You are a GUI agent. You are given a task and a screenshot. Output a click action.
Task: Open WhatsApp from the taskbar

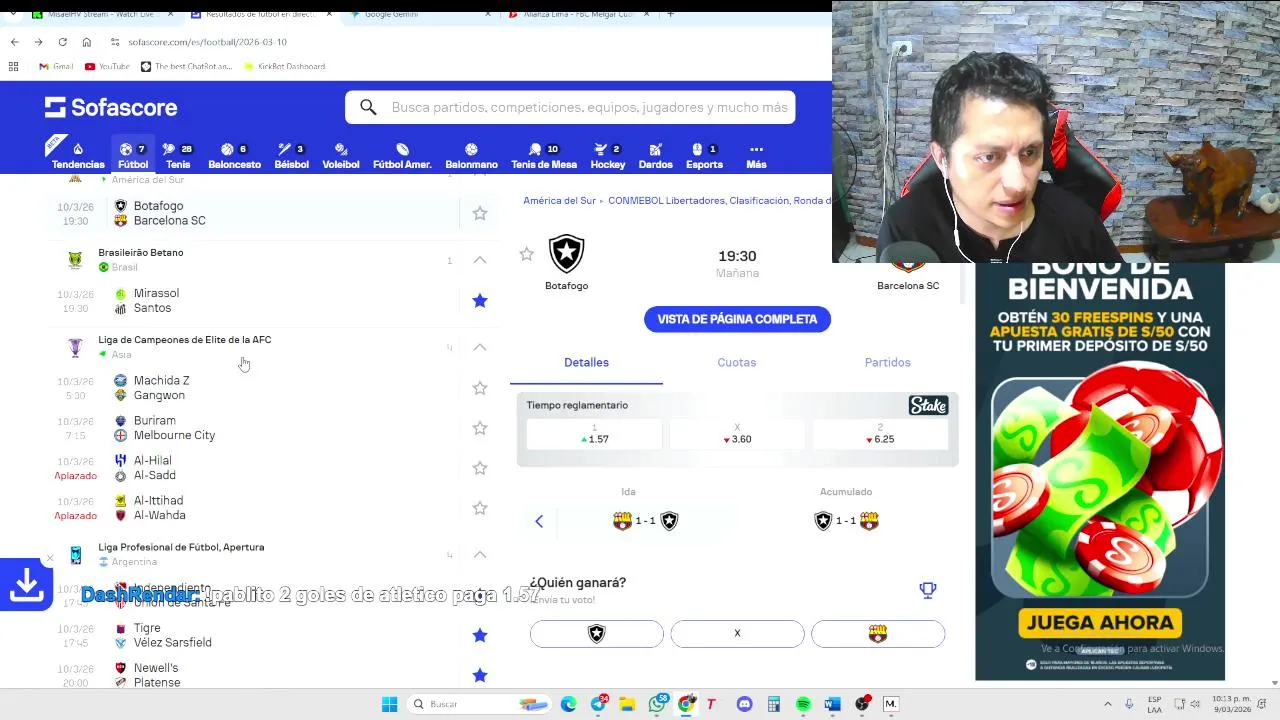coord(657,704)
